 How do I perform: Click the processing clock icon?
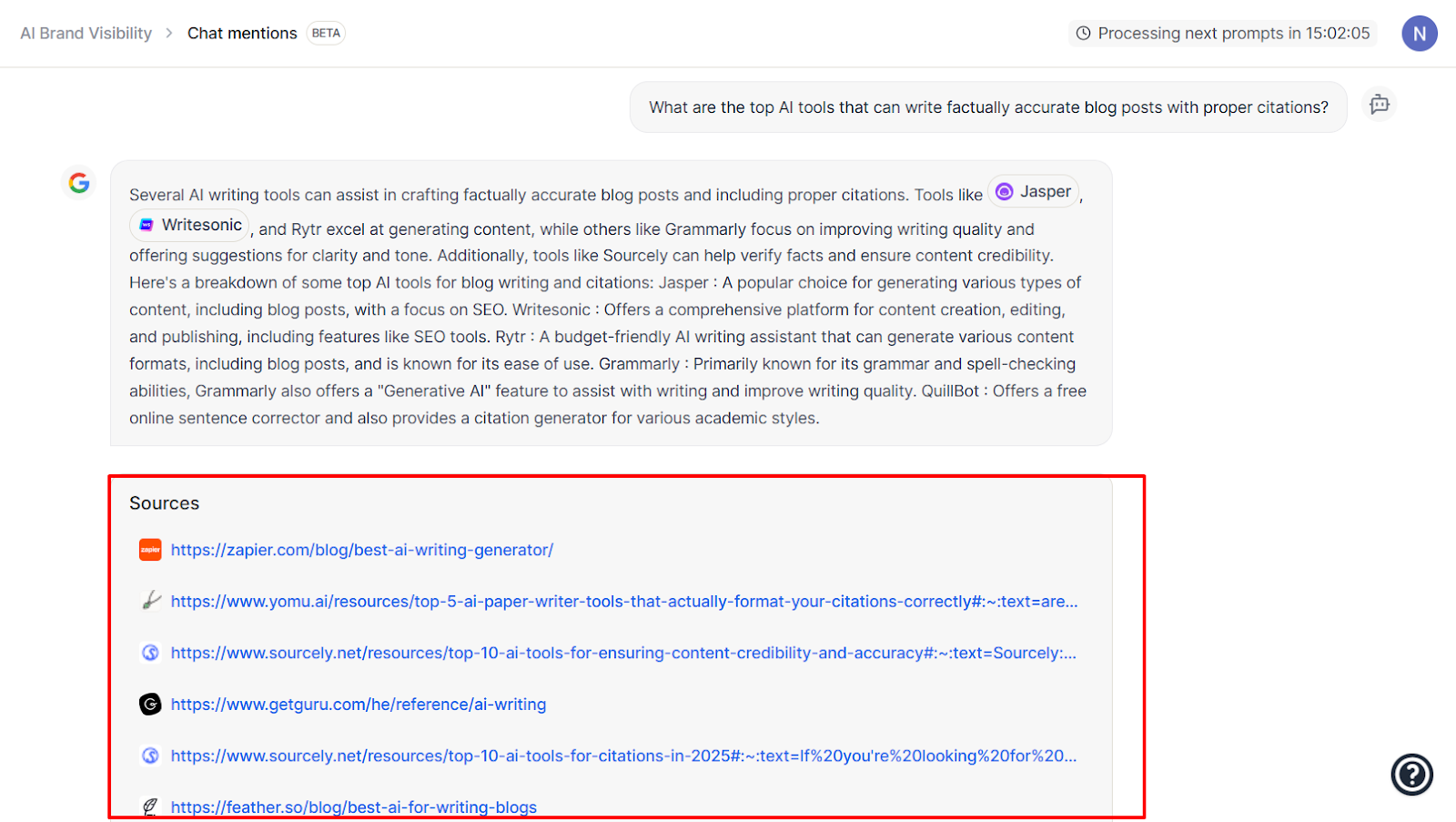click(x=1083, y=34)
